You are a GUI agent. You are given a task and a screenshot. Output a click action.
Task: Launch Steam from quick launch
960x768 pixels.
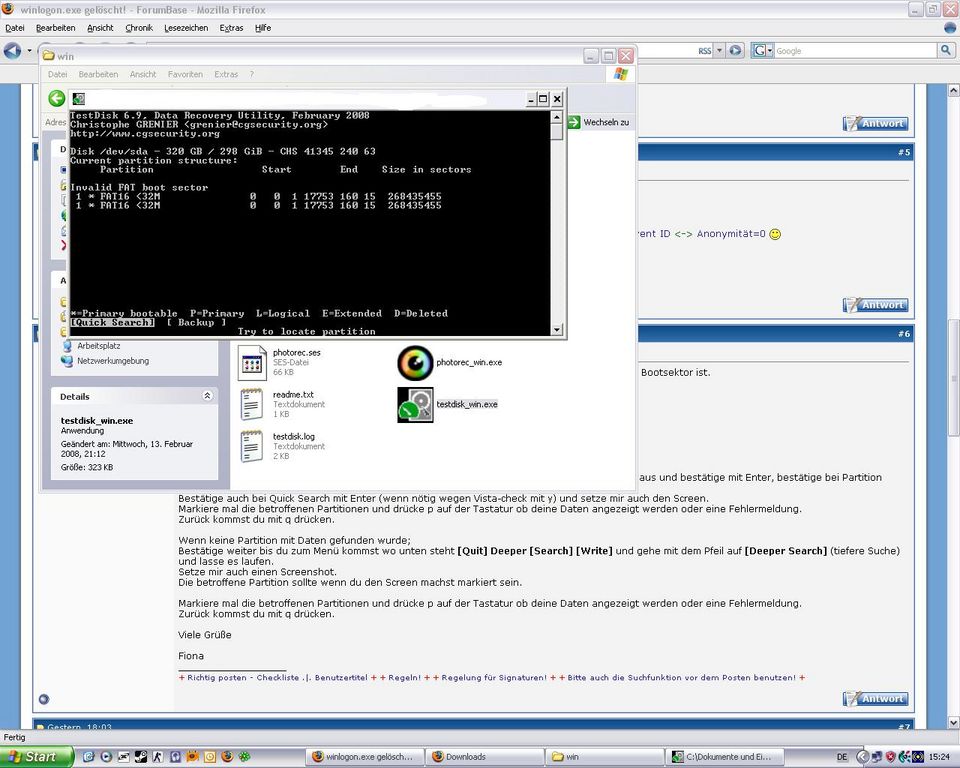pos(141,757)
